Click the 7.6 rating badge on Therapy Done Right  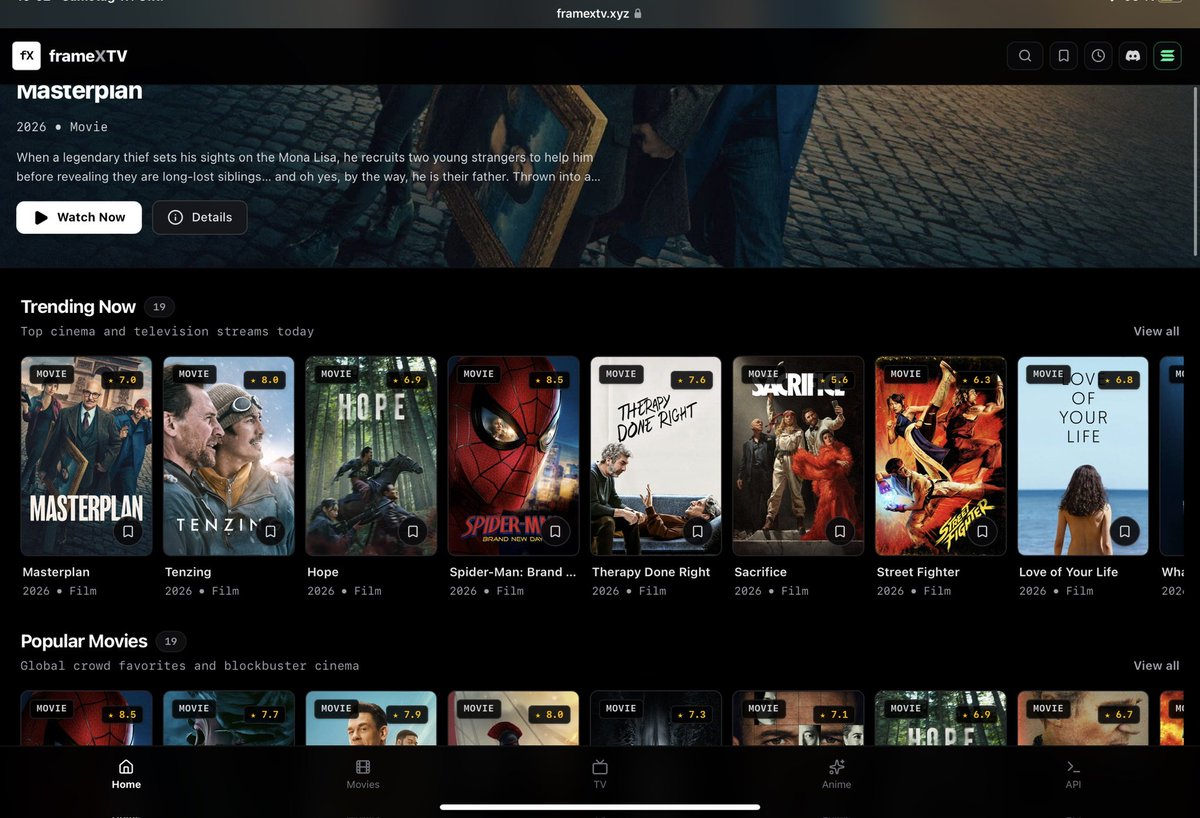click(x=692, y=380)
